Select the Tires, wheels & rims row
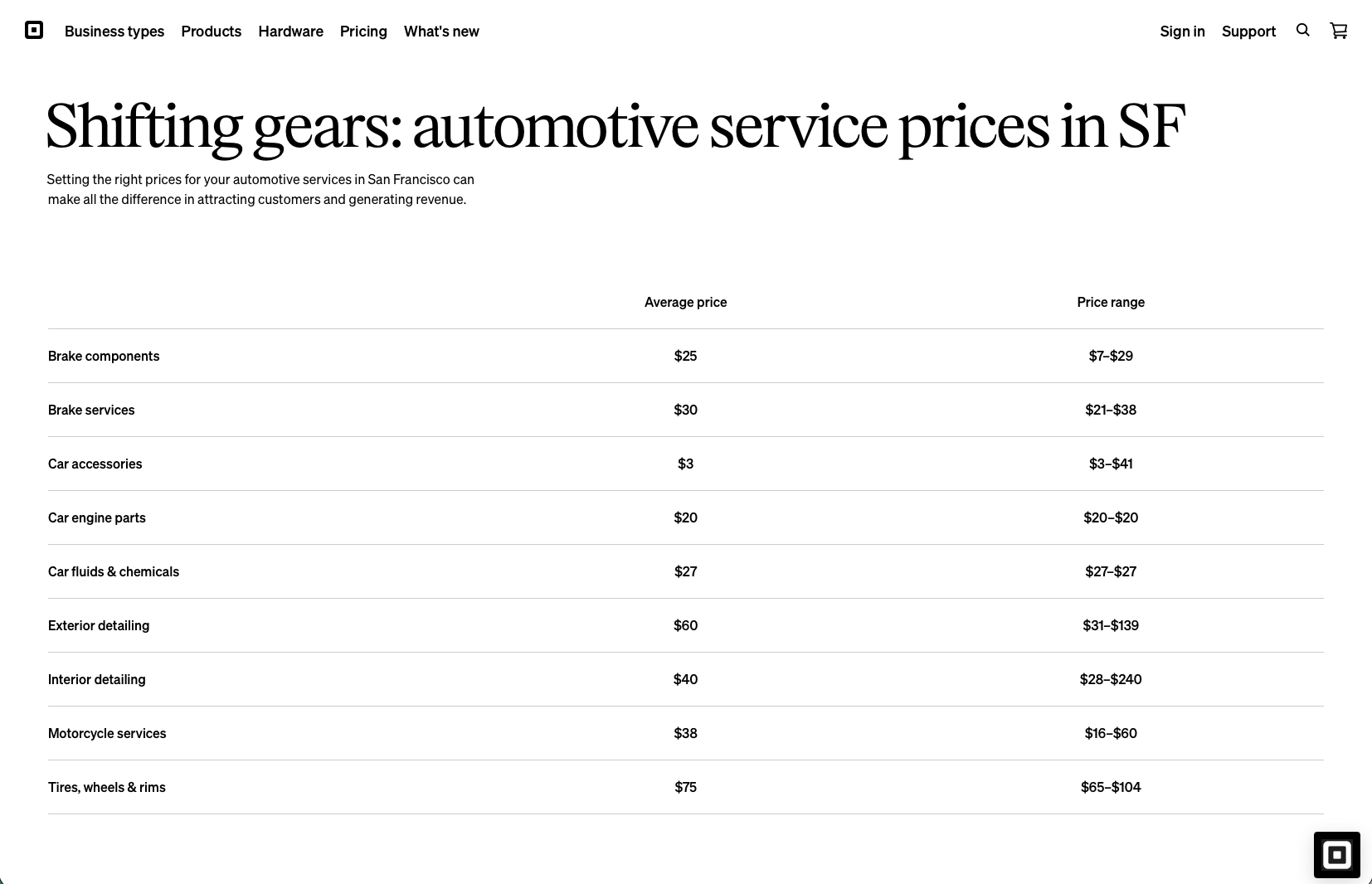The image size is (1372, 884). pos(106,787)
